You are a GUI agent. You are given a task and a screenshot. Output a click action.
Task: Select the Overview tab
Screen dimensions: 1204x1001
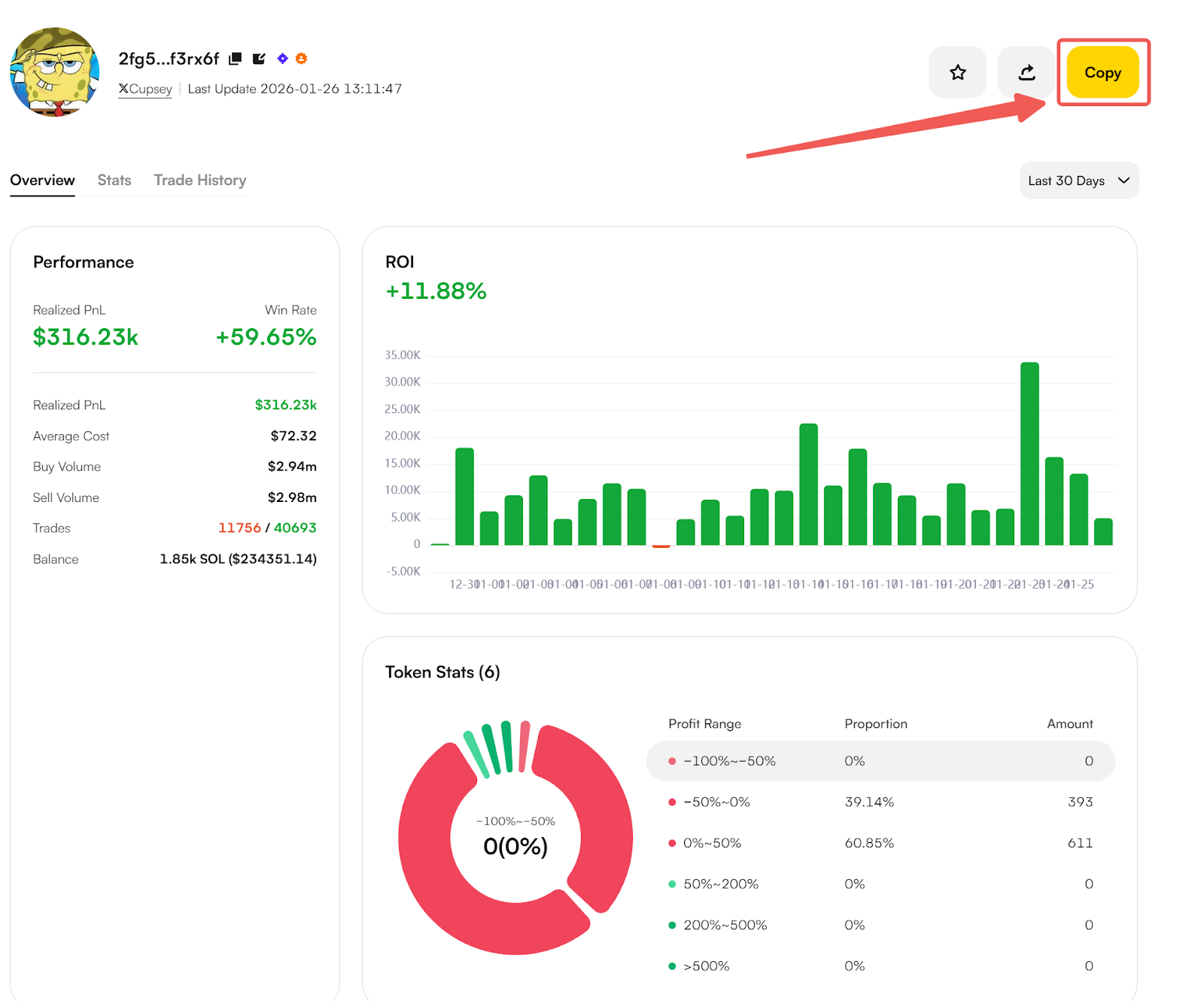(42, 181)
